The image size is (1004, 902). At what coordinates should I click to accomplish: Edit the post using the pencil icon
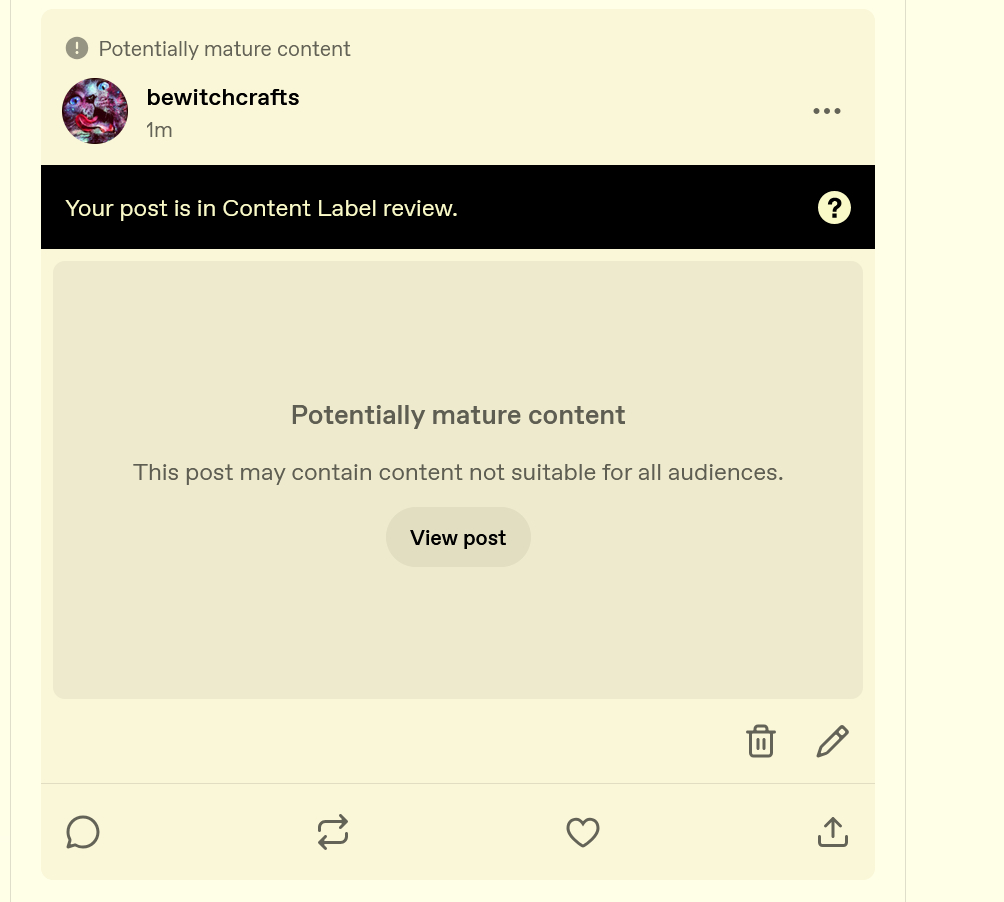832,741
